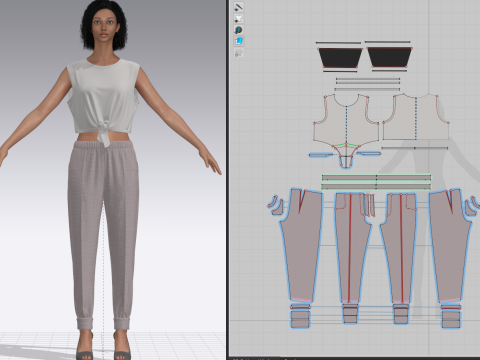The width and height of the screenshot is (480, 360).
Task: Click the avatar's head in 3D view
Action: click(103, 25)
